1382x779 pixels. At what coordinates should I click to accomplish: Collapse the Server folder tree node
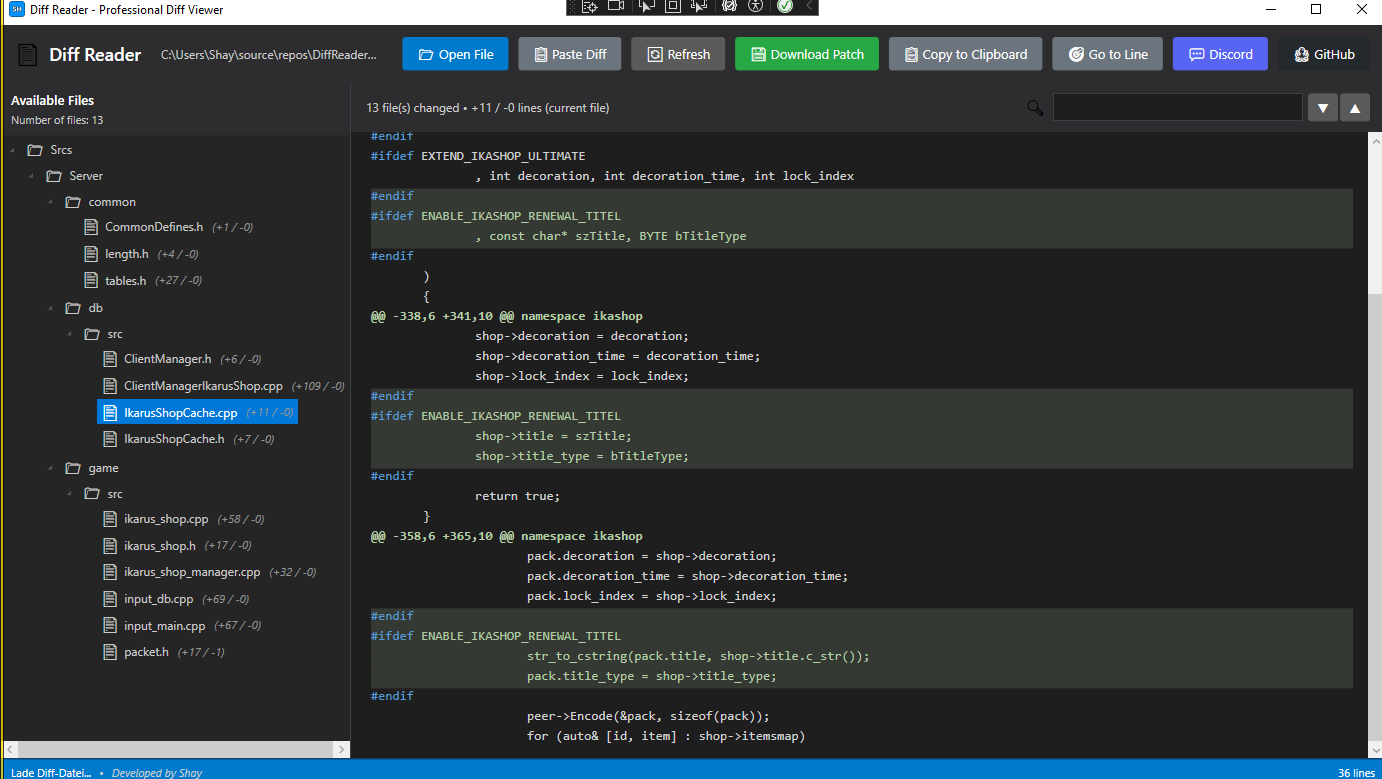(33, 176)
